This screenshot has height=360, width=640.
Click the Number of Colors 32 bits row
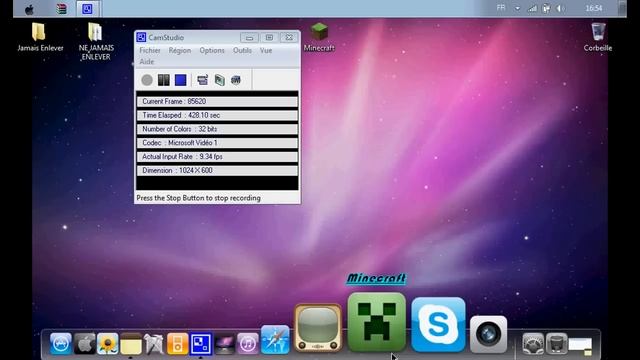coord(217,129)
